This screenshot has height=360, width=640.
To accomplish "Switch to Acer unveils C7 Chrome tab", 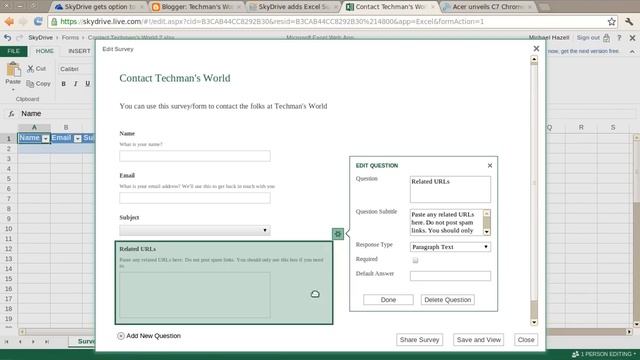I will 488,7.
